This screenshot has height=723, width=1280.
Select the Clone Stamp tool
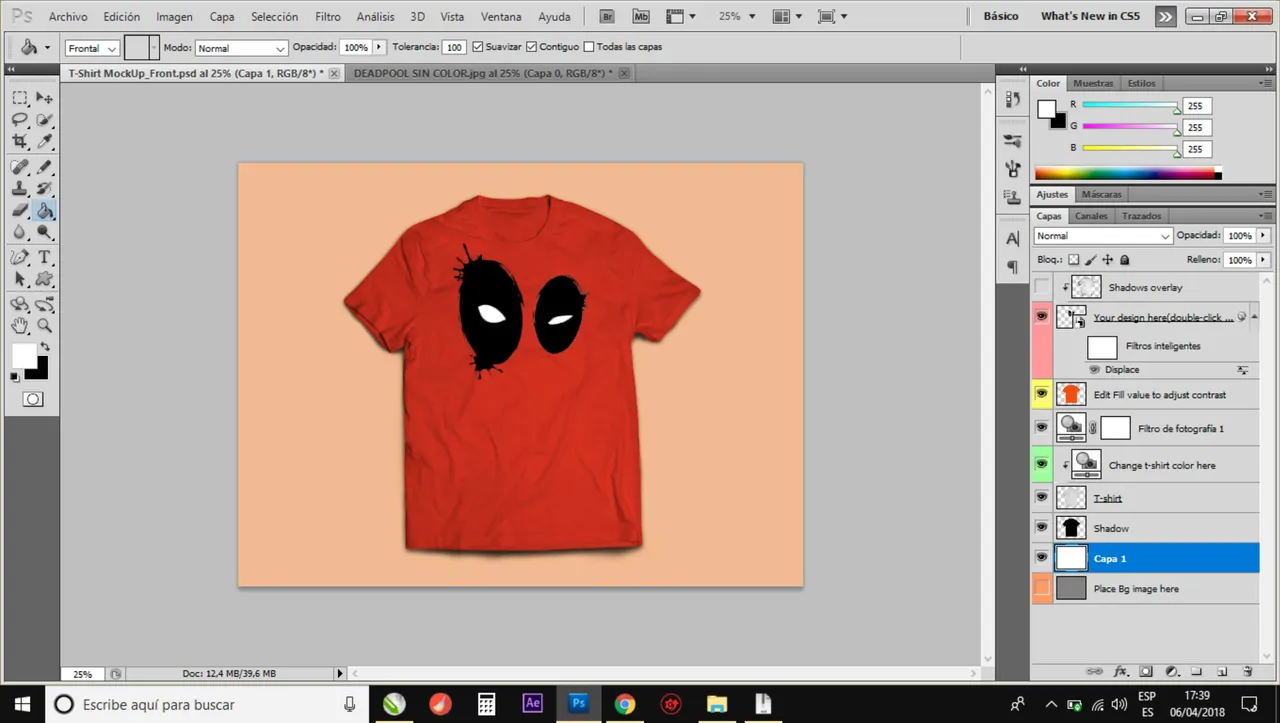(20, 189)
